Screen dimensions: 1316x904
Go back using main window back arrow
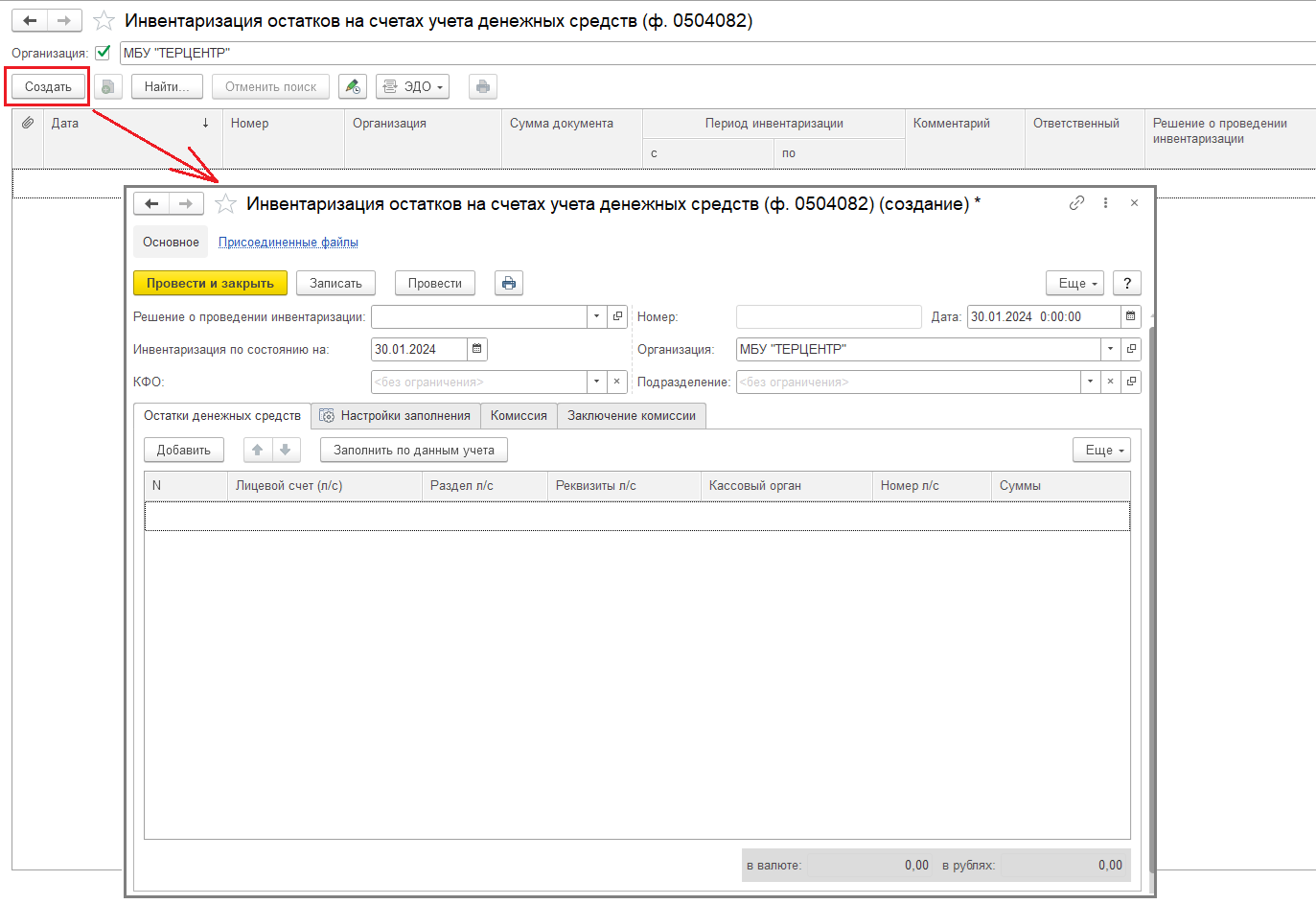coord(30,20)
